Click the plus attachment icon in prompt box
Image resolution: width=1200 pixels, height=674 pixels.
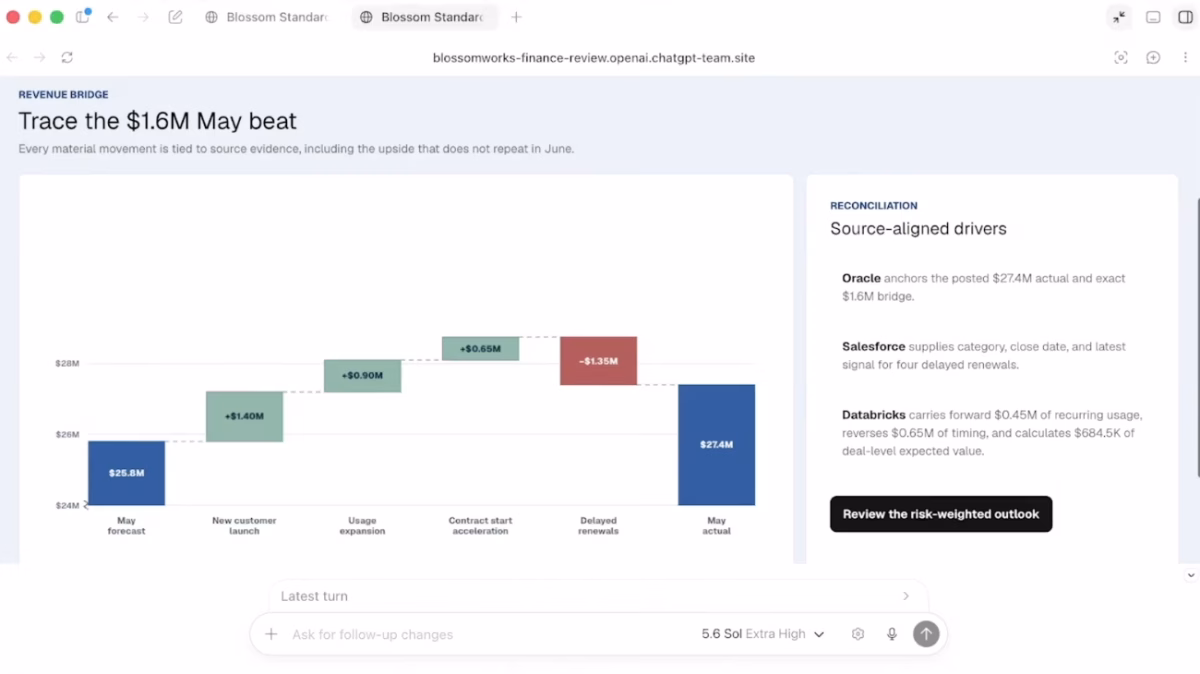[x=271, y=634]
